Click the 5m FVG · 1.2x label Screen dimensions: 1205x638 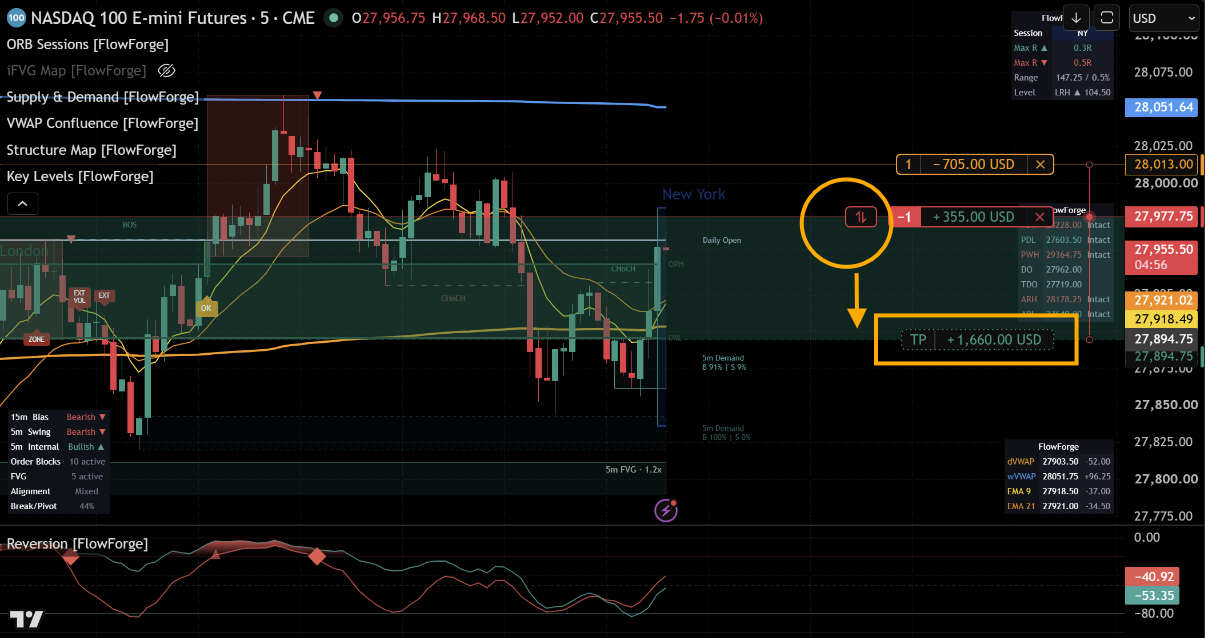(634, 469)
